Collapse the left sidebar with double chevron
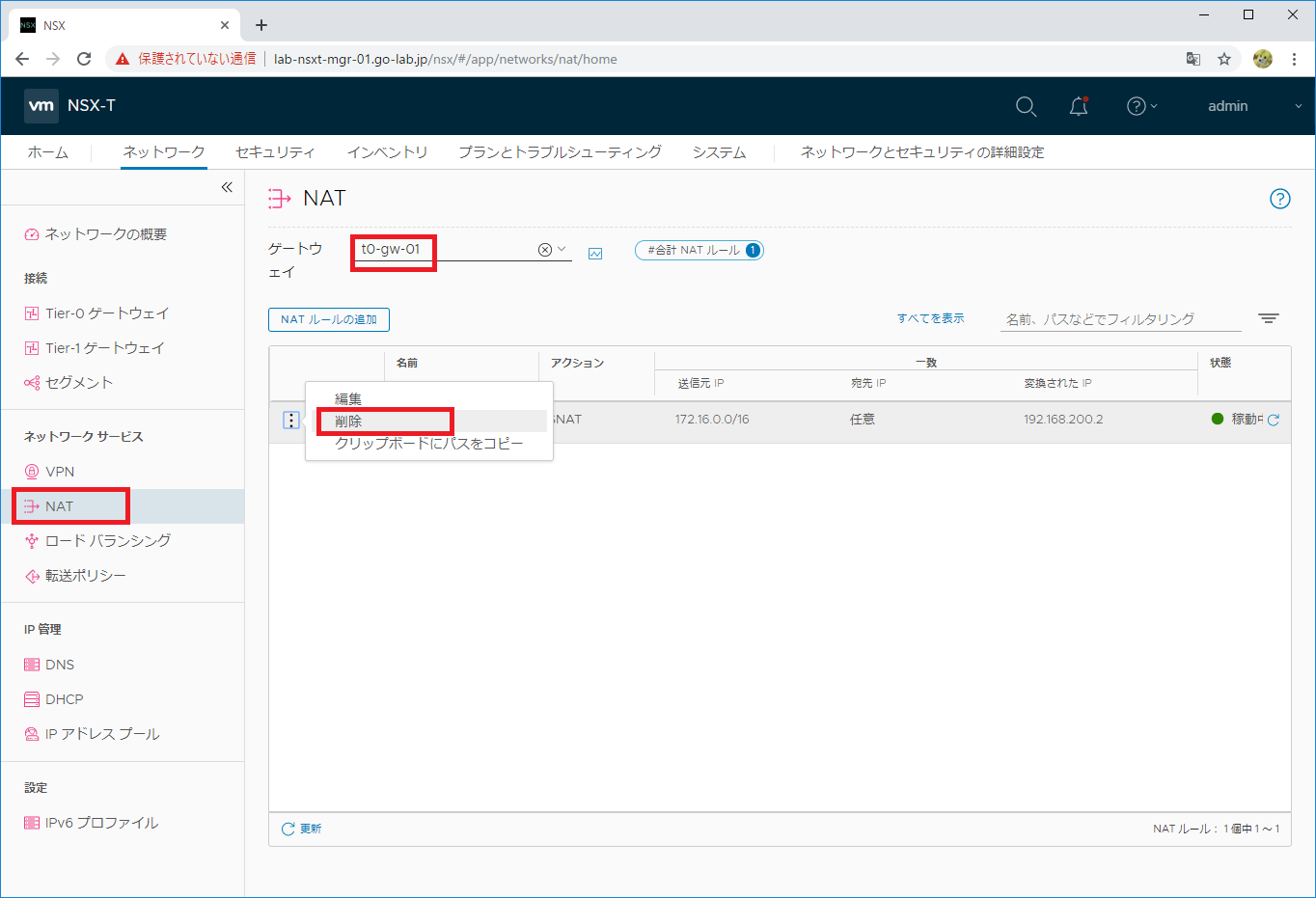 click(x=227, y=187)
